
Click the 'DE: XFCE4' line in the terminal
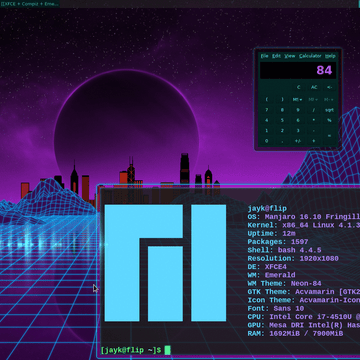point(267,267)
